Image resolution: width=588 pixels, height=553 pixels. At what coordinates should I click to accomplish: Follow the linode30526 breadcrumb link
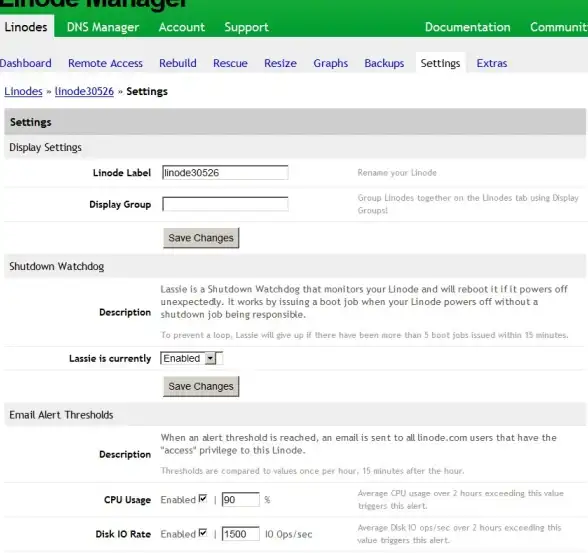84,91
